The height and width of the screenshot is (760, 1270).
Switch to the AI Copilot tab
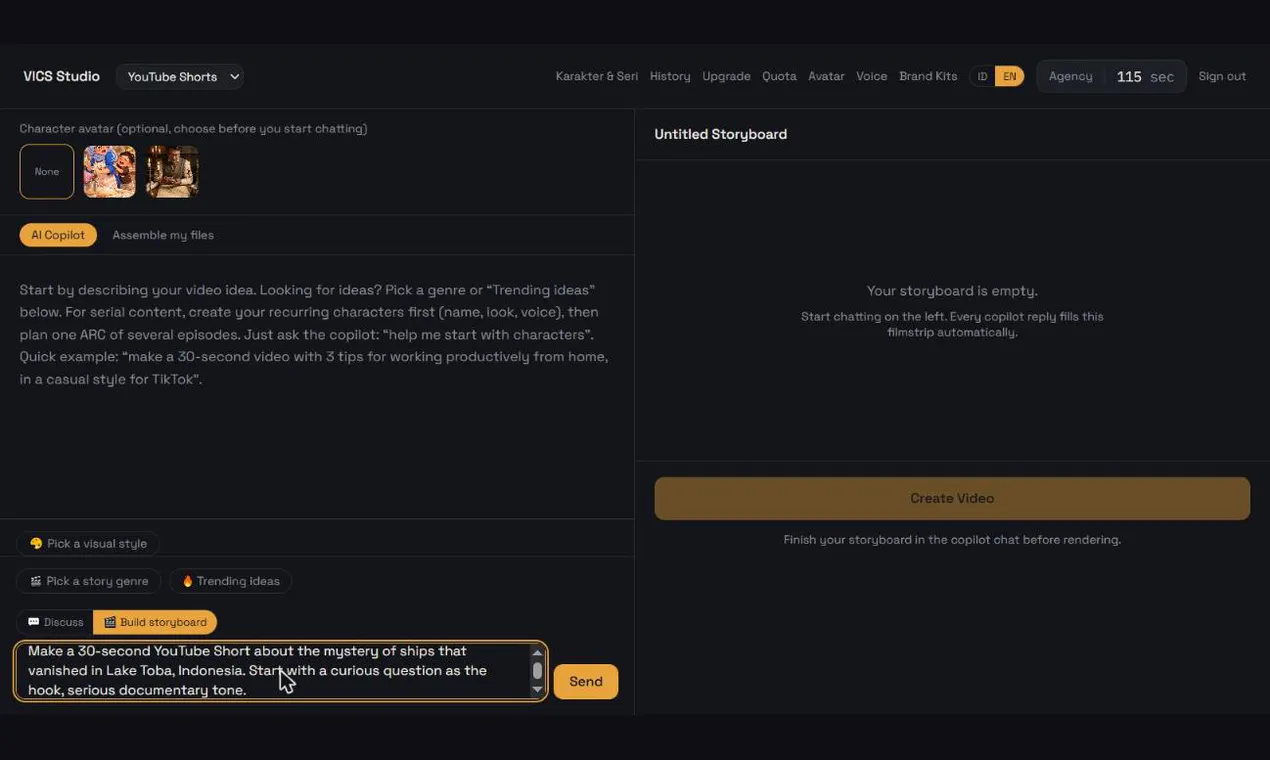point(58,235)
